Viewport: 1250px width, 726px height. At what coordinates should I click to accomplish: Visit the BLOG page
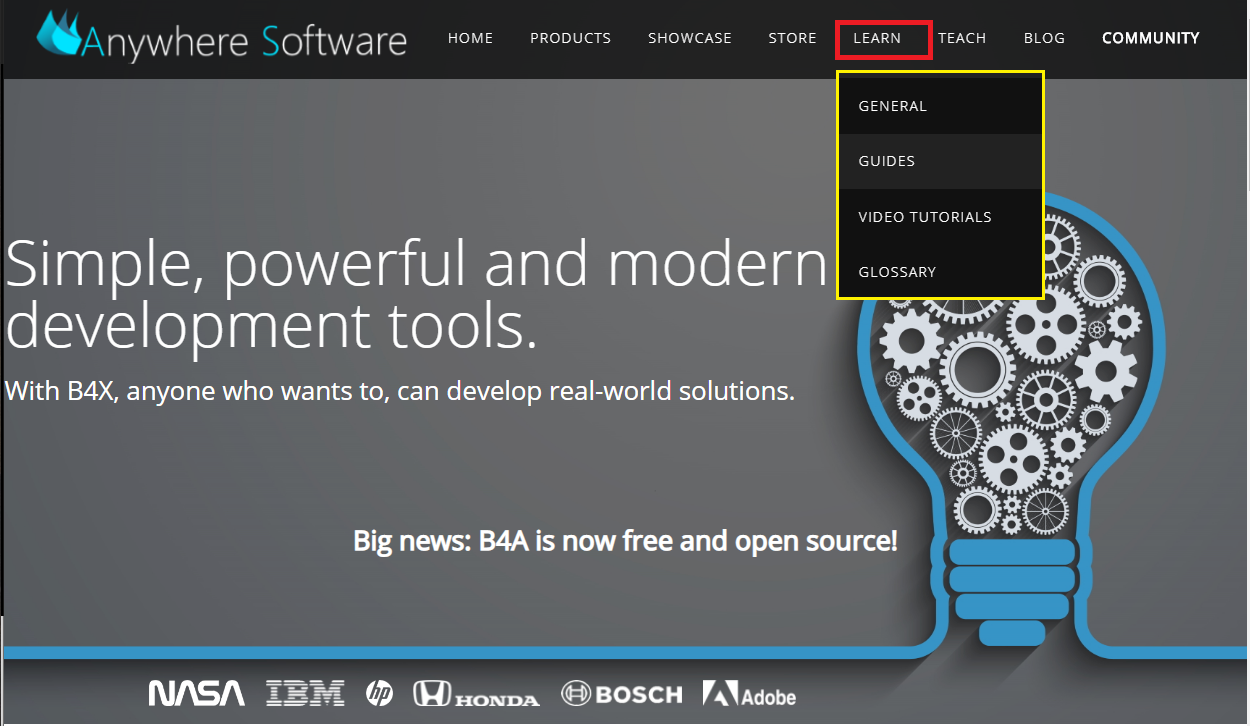pos(1044,38)
